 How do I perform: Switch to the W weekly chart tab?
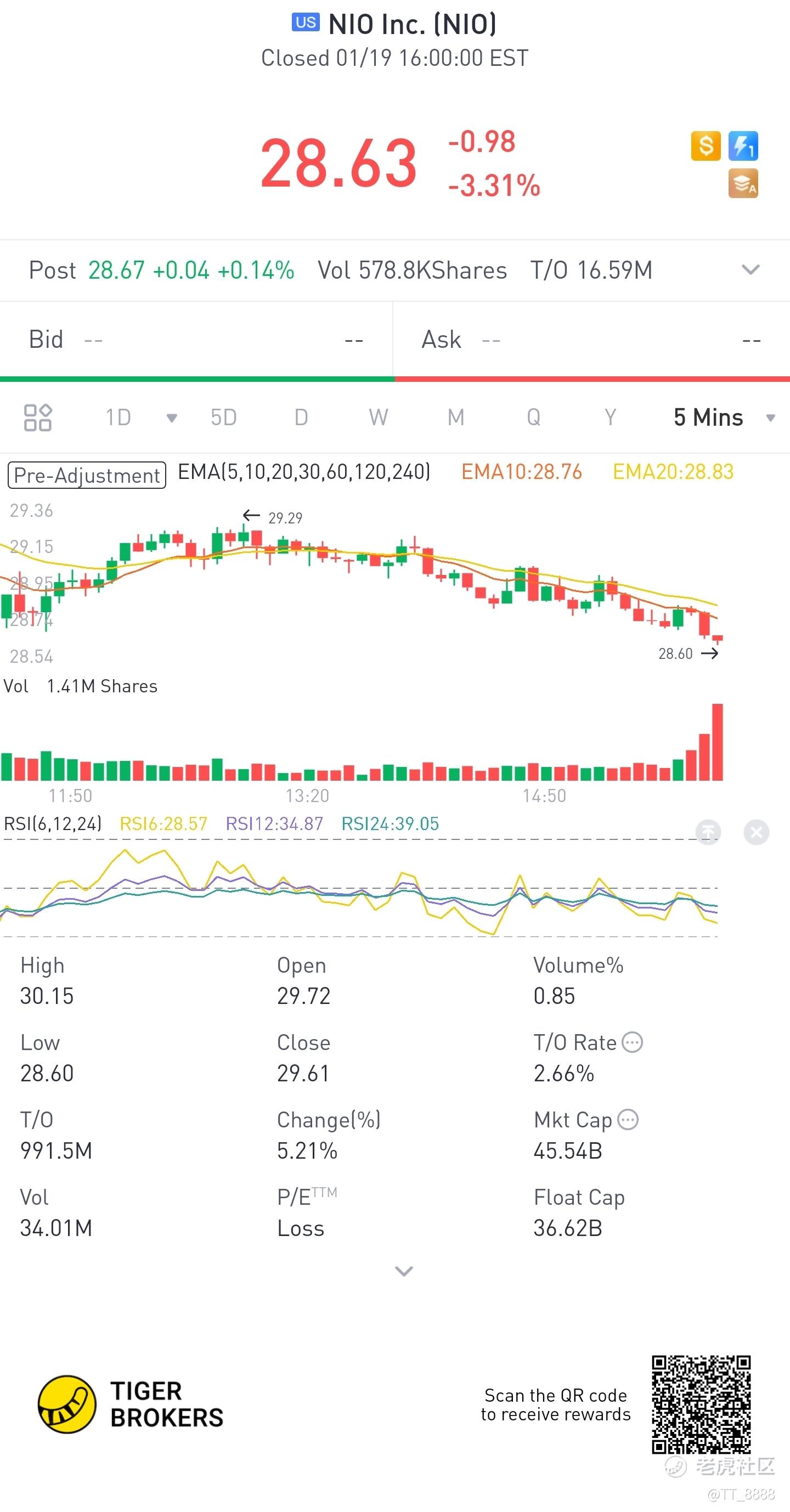(379, 418)
